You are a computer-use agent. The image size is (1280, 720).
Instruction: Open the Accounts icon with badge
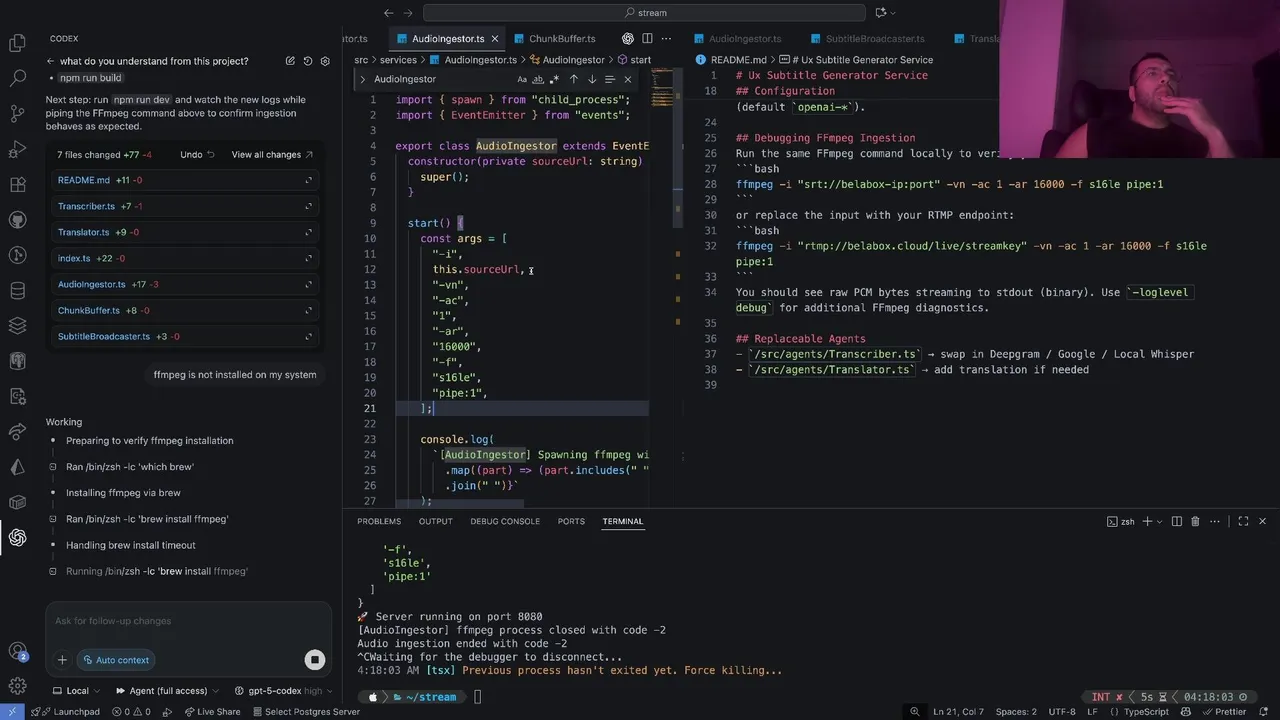click(x=17, y=652)
